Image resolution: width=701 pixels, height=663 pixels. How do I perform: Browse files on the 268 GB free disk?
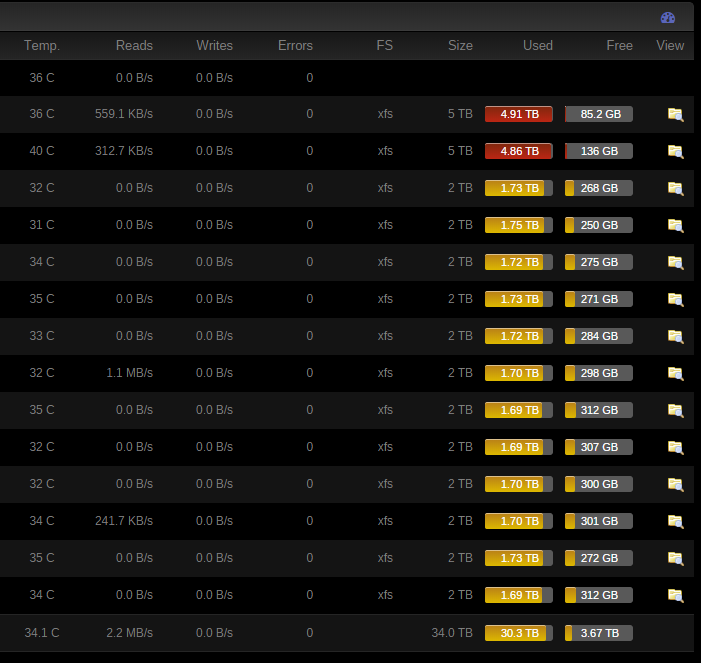pos(676,189)
